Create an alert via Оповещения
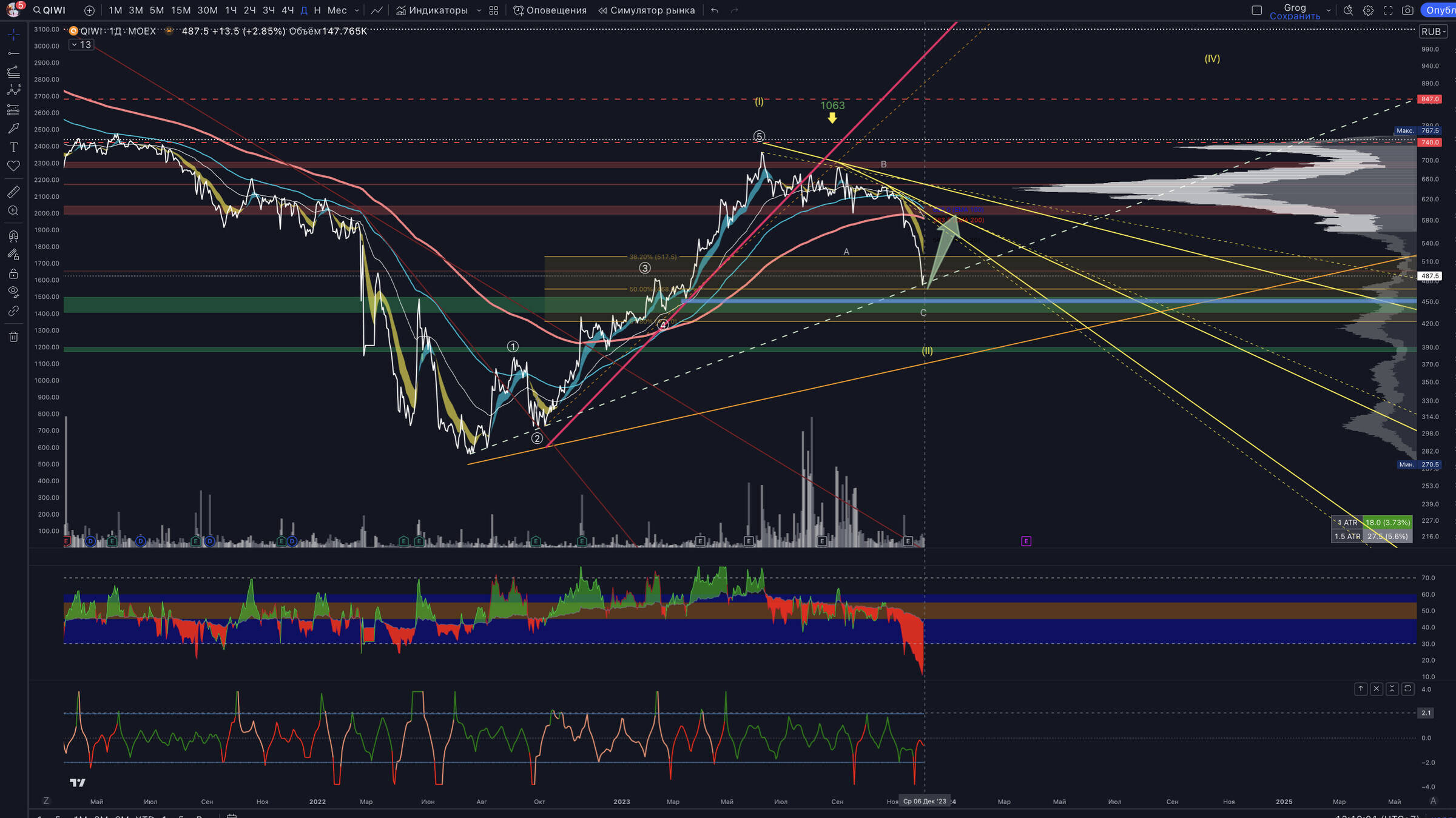The image size is (1456, 818). pyautogui.click(x=550, y=10)
